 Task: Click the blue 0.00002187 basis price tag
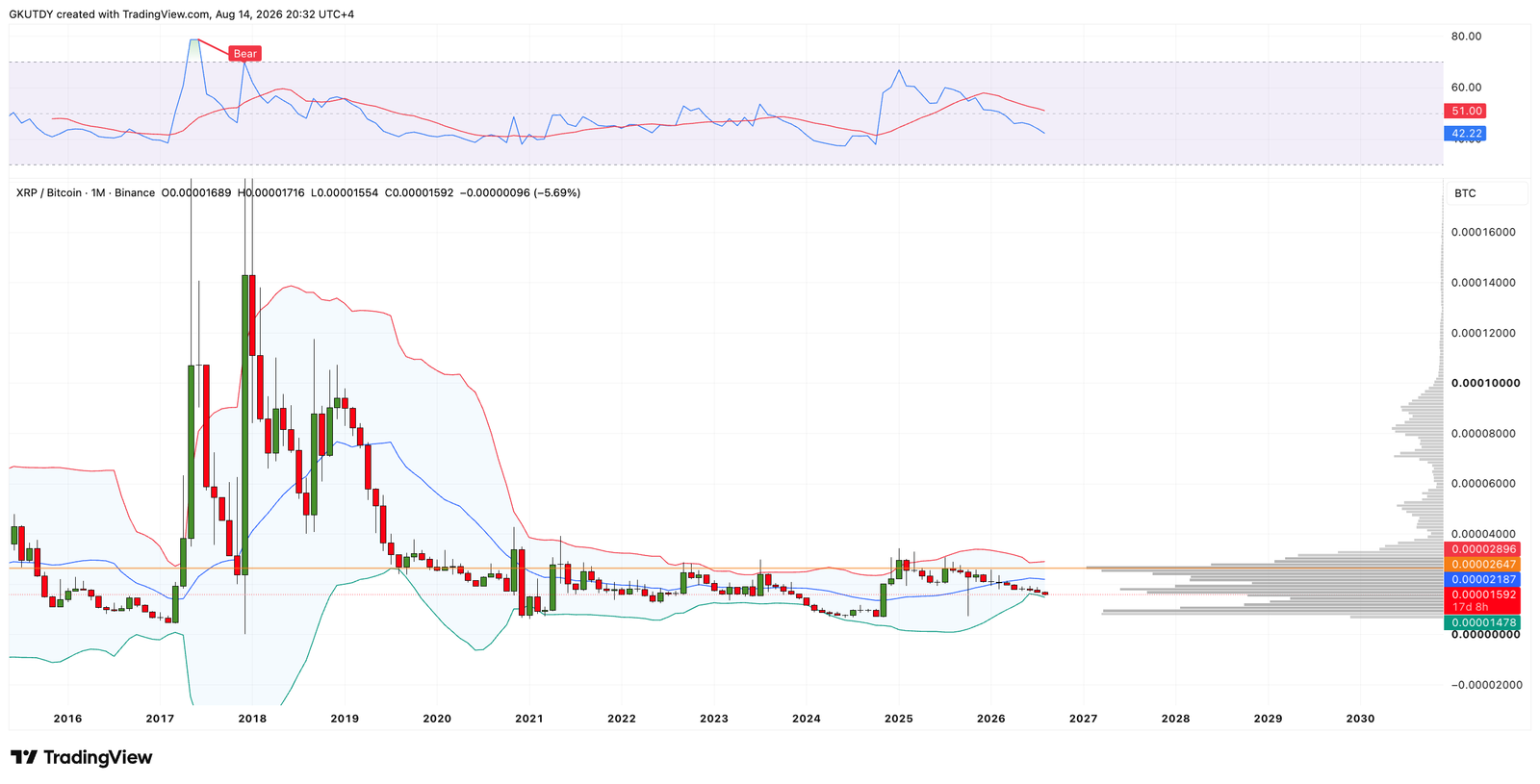(1483, 580)
